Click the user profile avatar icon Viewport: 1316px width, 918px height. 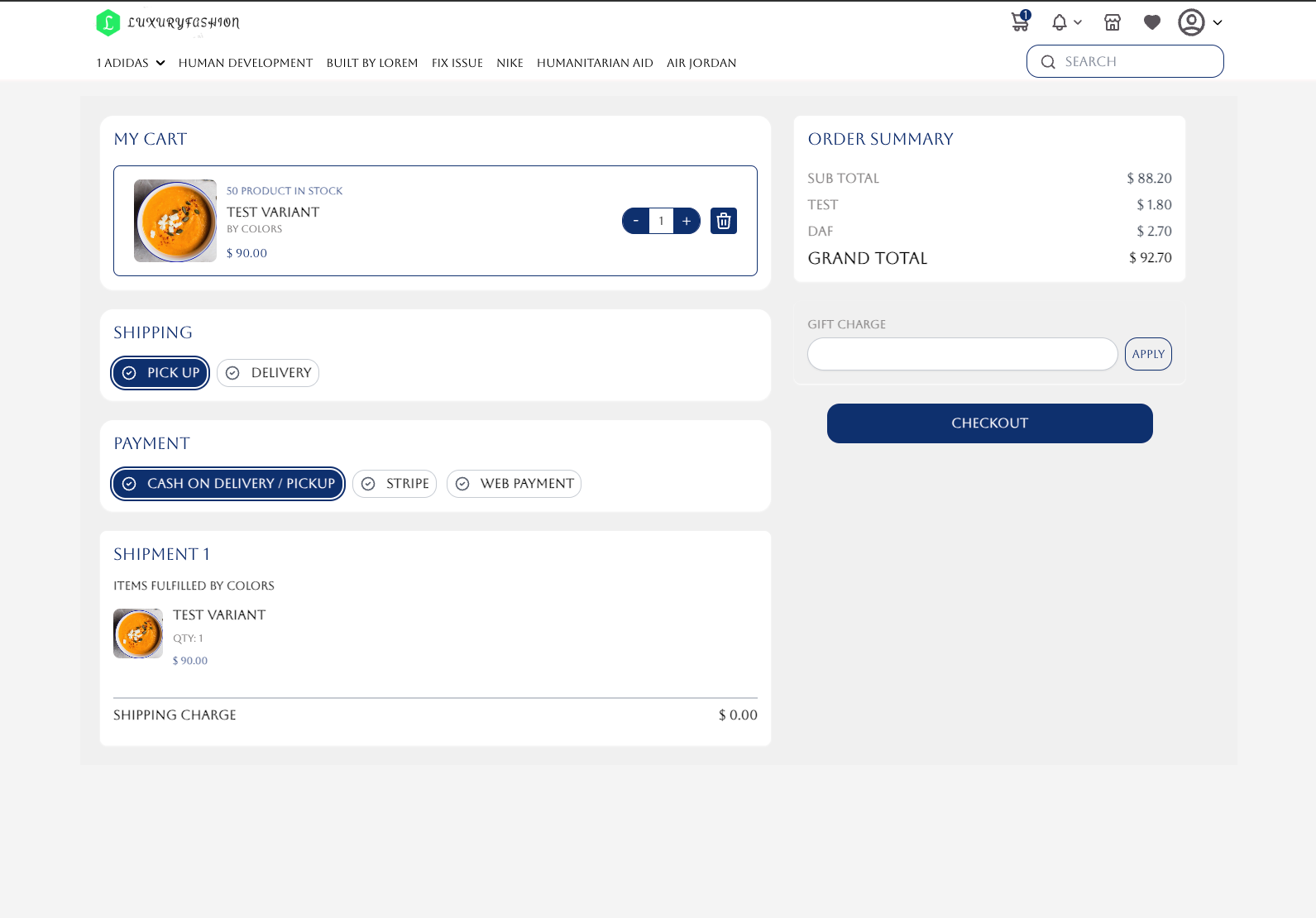click(1191, 22)
